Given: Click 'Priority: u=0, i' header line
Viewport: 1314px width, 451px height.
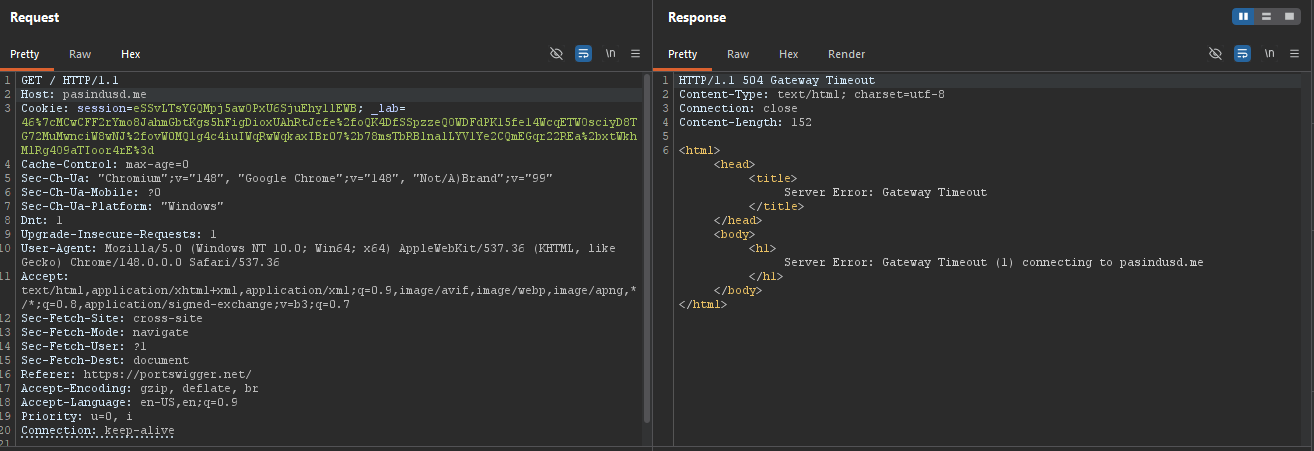Looking at the screenshot, I should (76, 416).
